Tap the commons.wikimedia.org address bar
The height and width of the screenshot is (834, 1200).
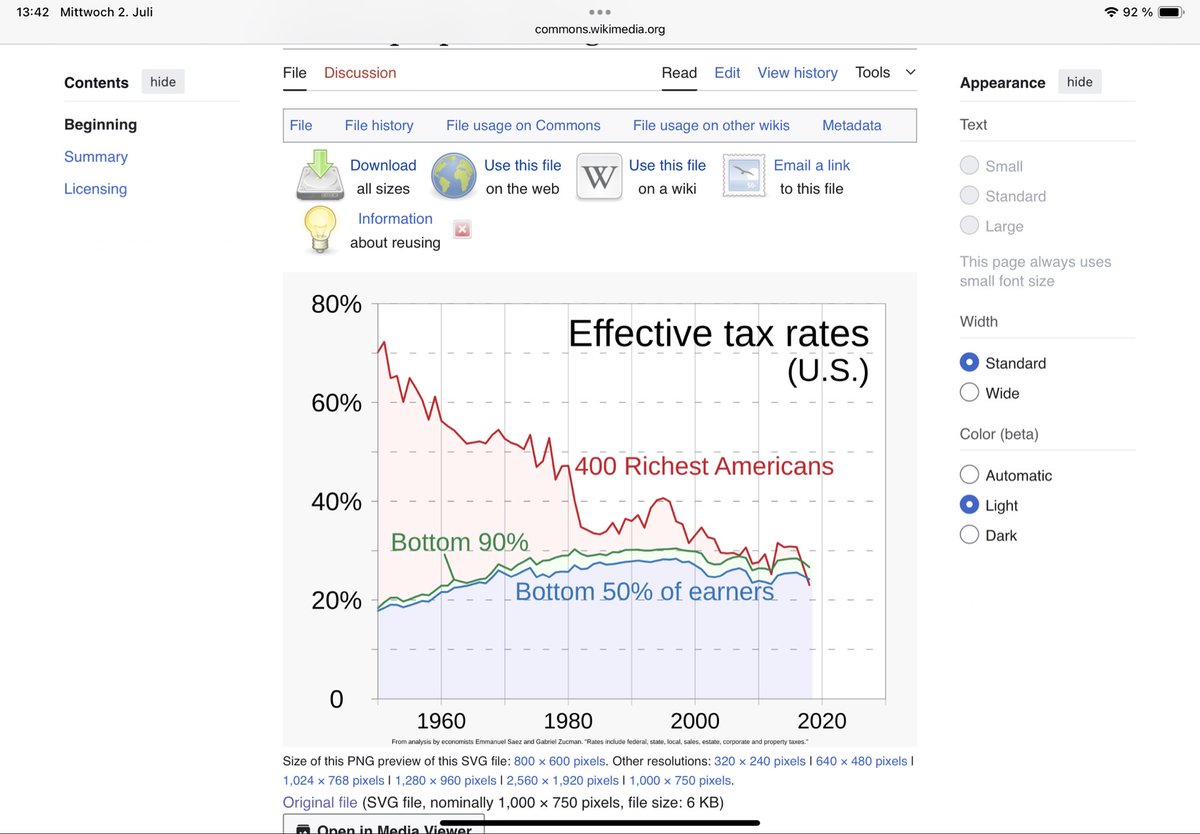click(600, 29)
